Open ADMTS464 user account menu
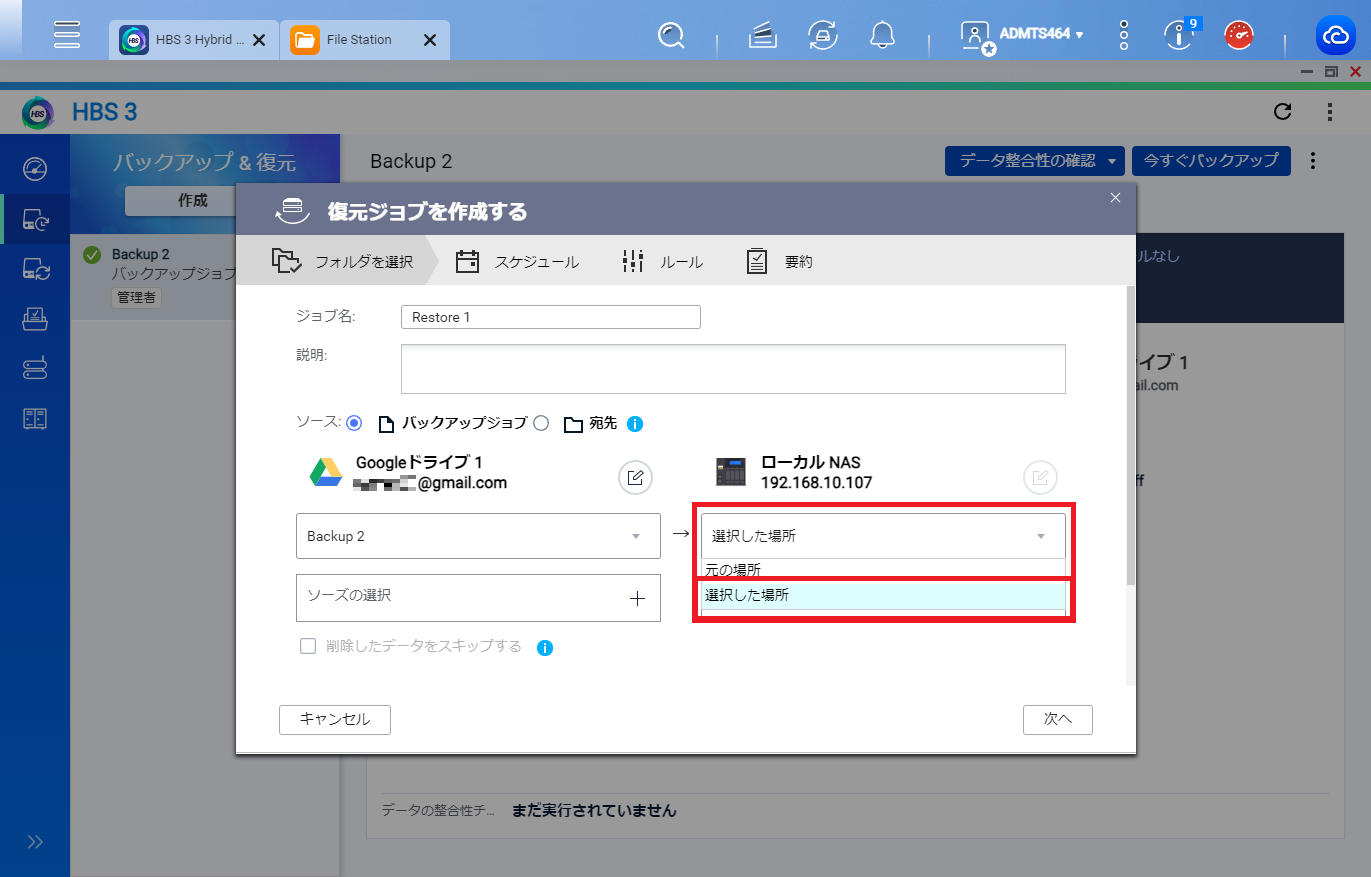This screenshot has width=1371, height=877. 1022,34
